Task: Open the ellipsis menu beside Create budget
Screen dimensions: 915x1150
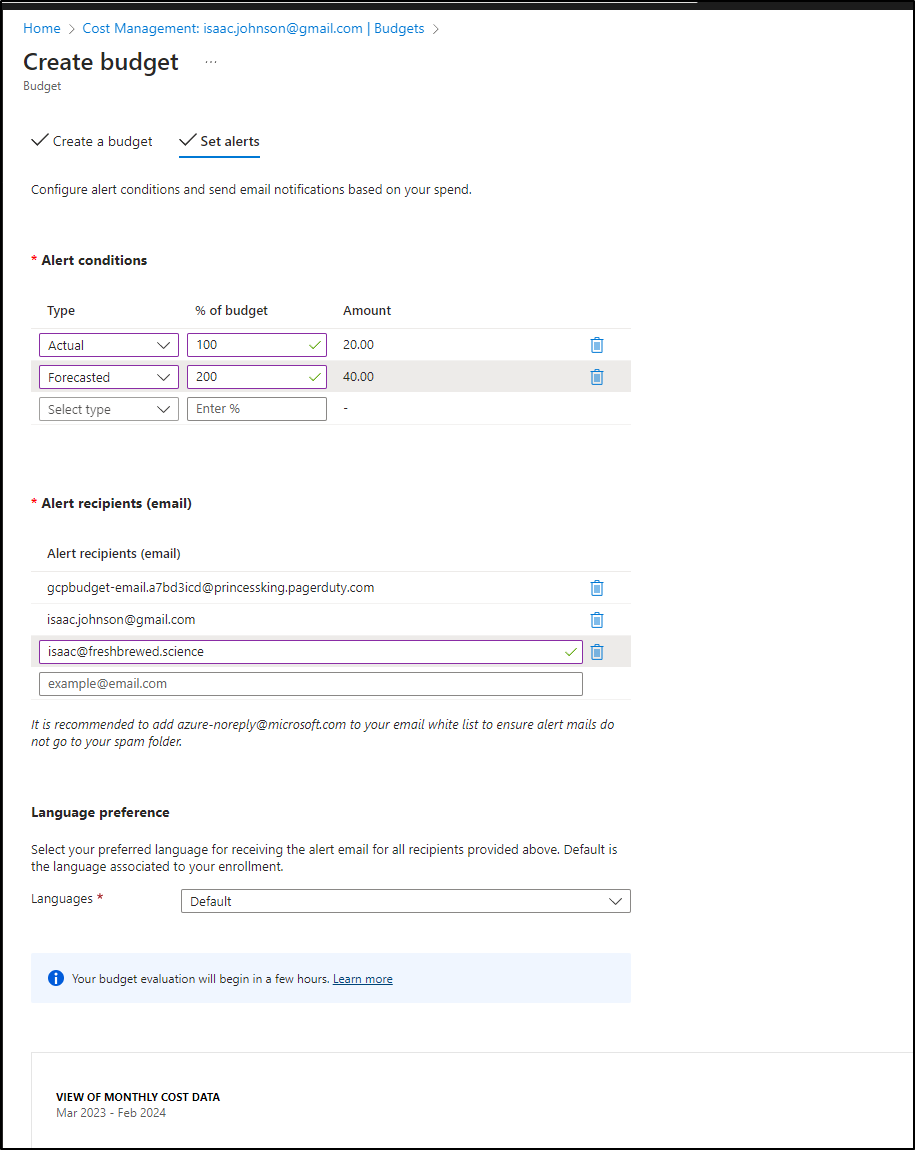Action: tap(211, 62)
